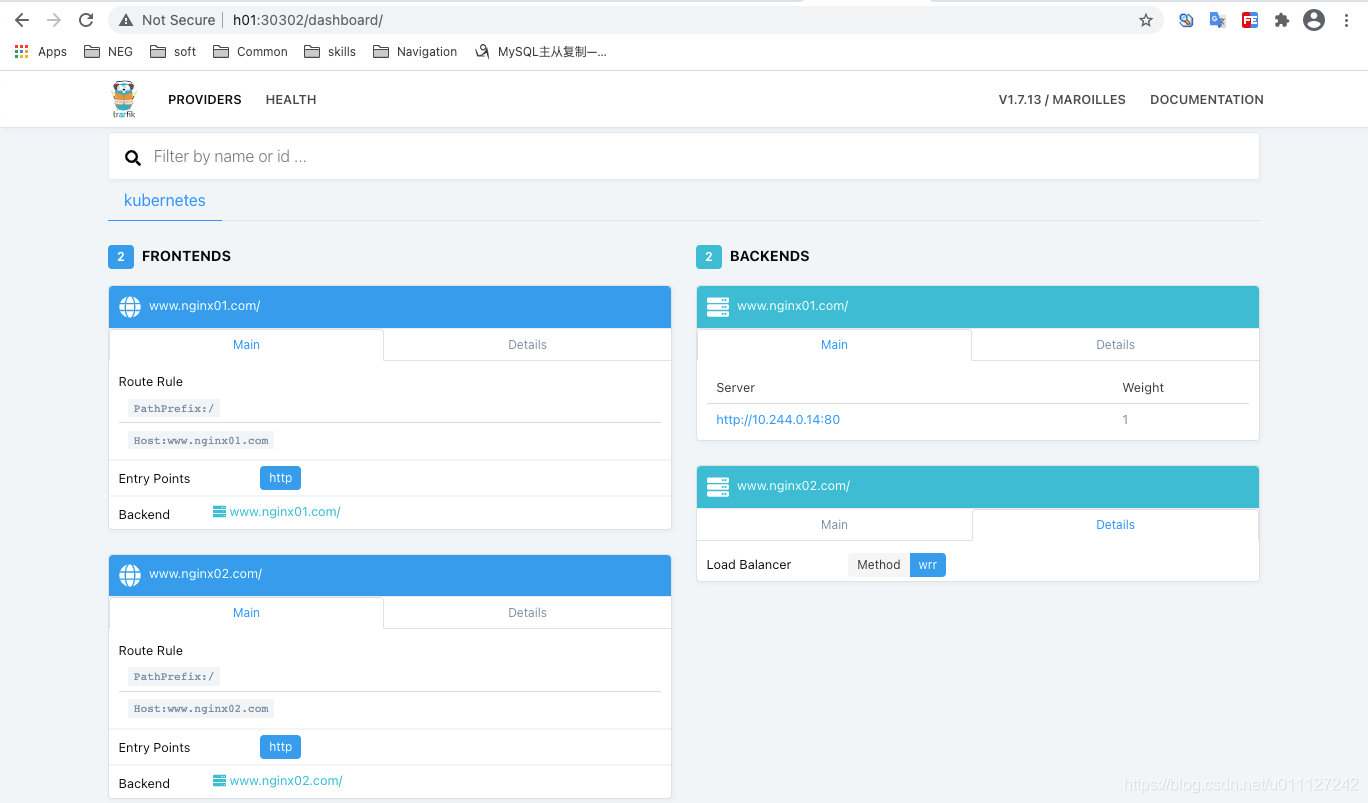
Task: Click browser forward arrow
Action: tap(54, 20)
